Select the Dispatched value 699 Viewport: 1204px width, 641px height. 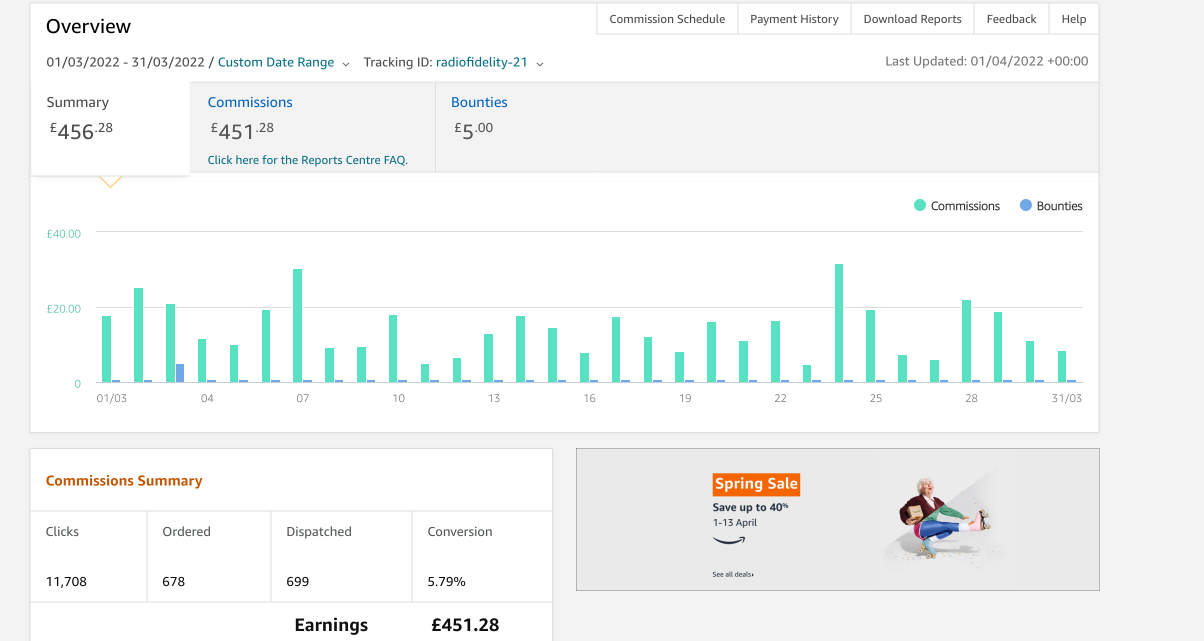(298, 581)
